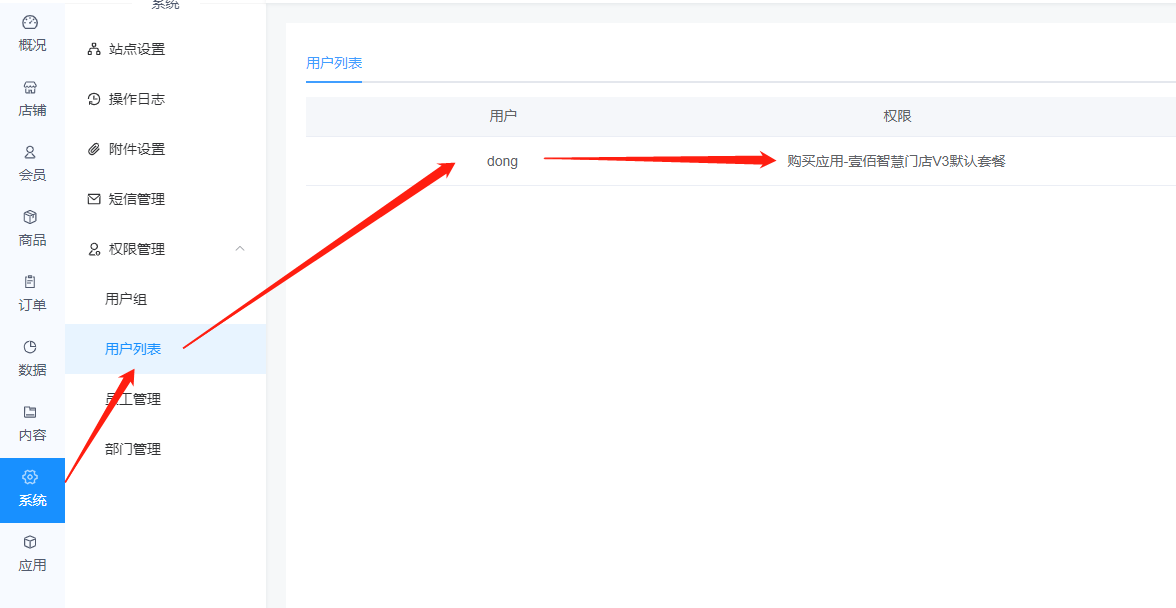Open the 订单 order clipboard icon
1176x608 pixels.
pyautogui.click(x=30, y=282)
